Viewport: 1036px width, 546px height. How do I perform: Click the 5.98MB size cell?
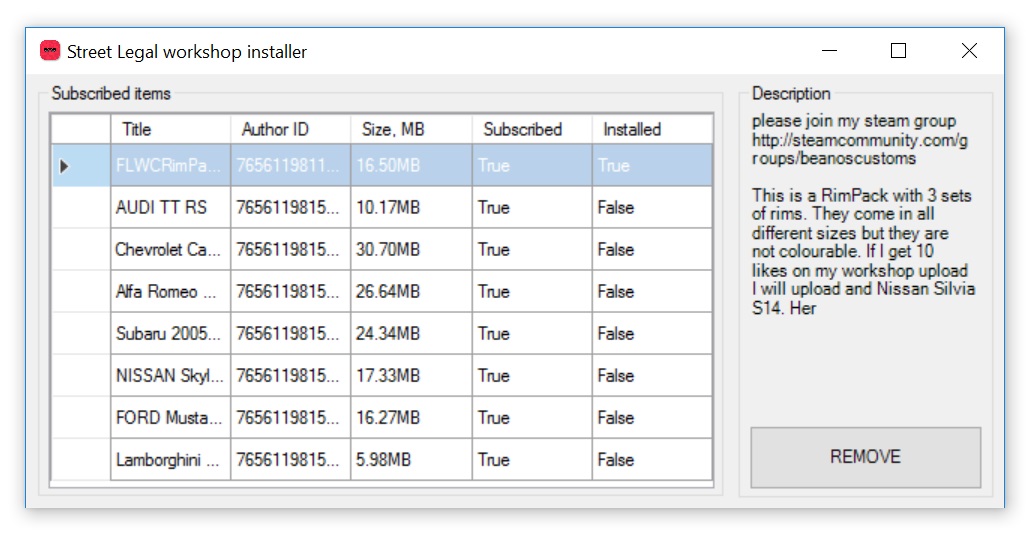point(384,460)
